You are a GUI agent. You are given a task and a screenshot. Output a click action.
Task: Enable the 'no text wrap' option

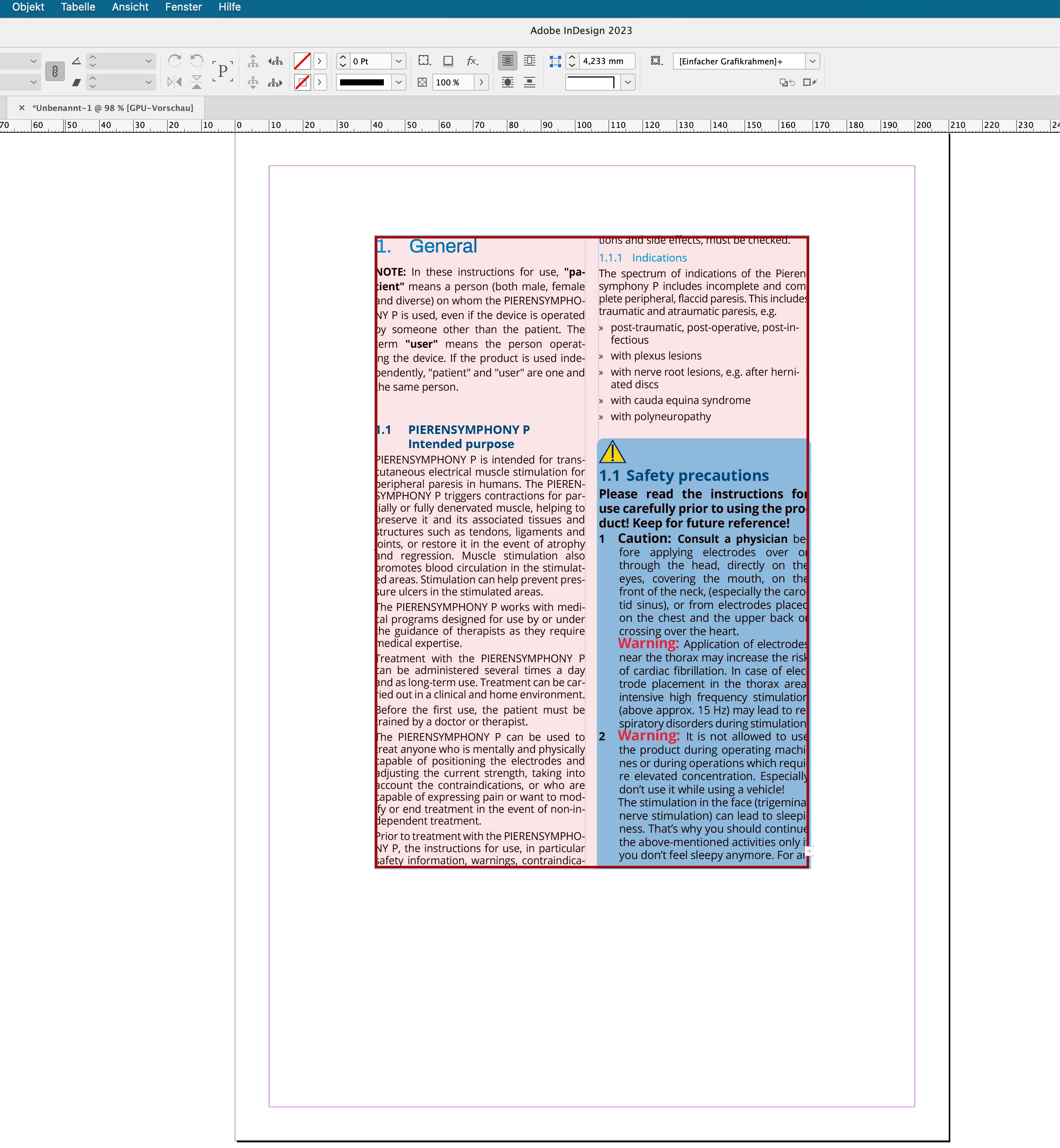(508, 61)
